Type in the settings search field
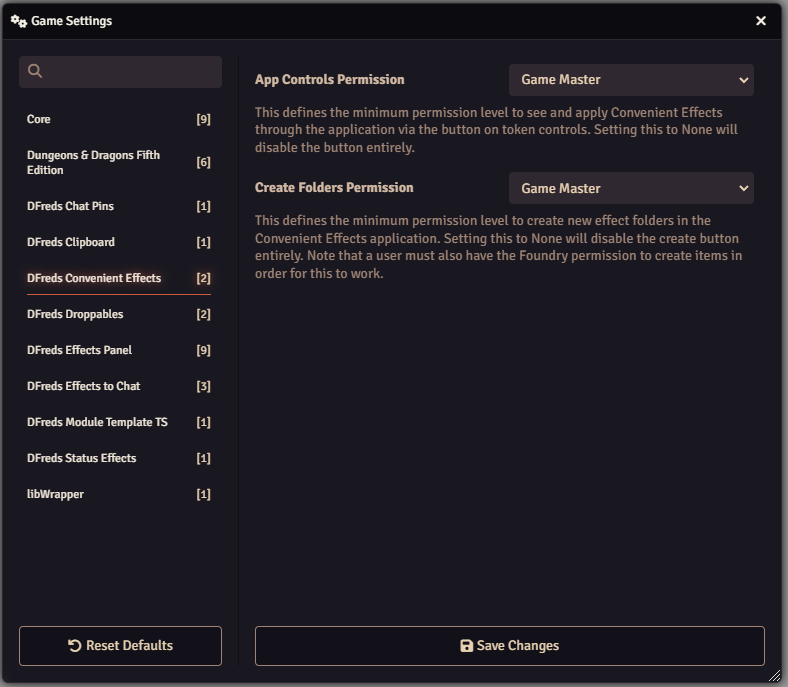 pos(130,71)
